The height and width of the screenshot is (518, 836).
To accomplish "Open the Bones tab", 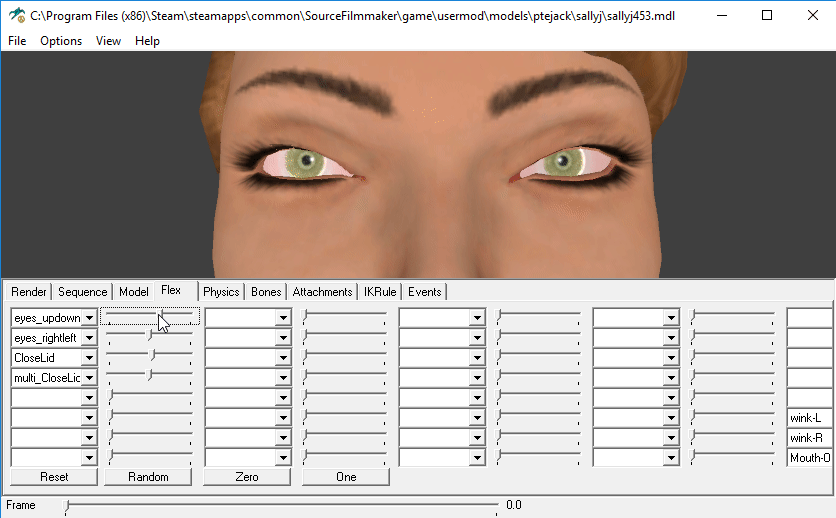I will tap(266, 292).
